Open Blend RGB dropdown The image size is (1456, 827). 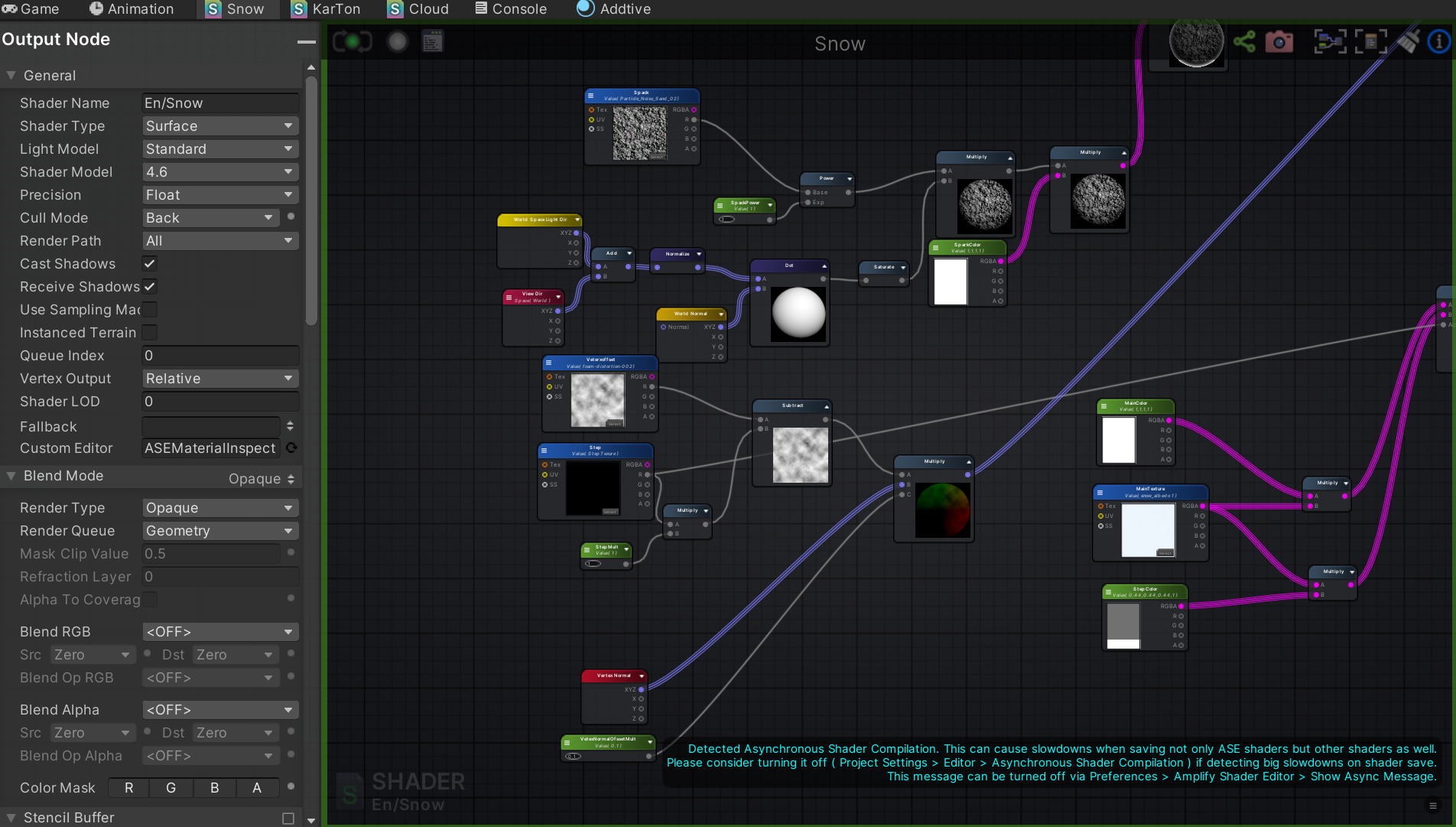tap(220, 632)
